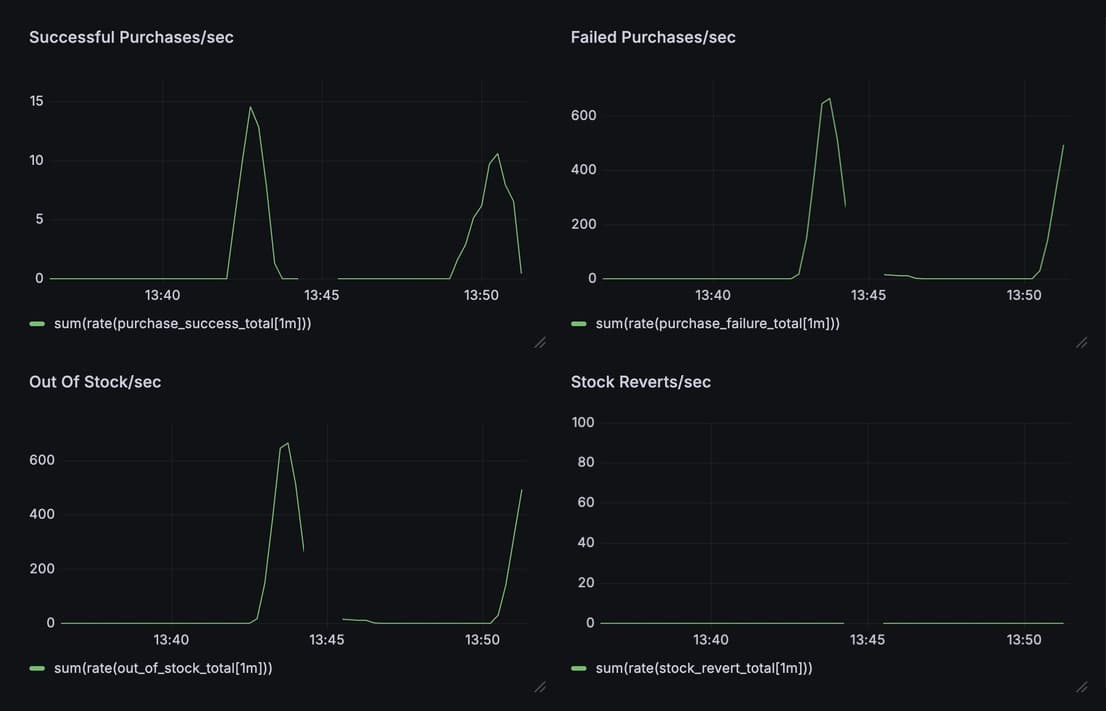Click the resize handle of Failed Purchases panel

coord(1081,342)
